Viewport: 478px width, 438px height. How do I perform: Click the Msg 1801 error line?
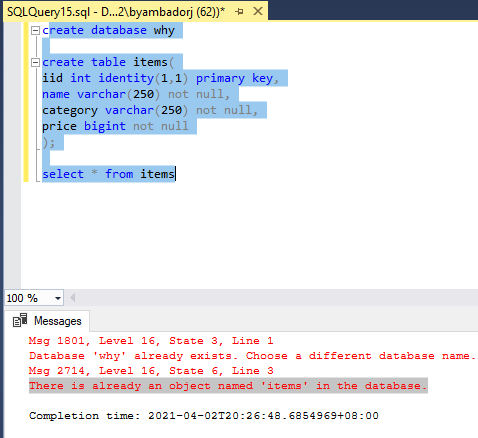coord(151,341)
